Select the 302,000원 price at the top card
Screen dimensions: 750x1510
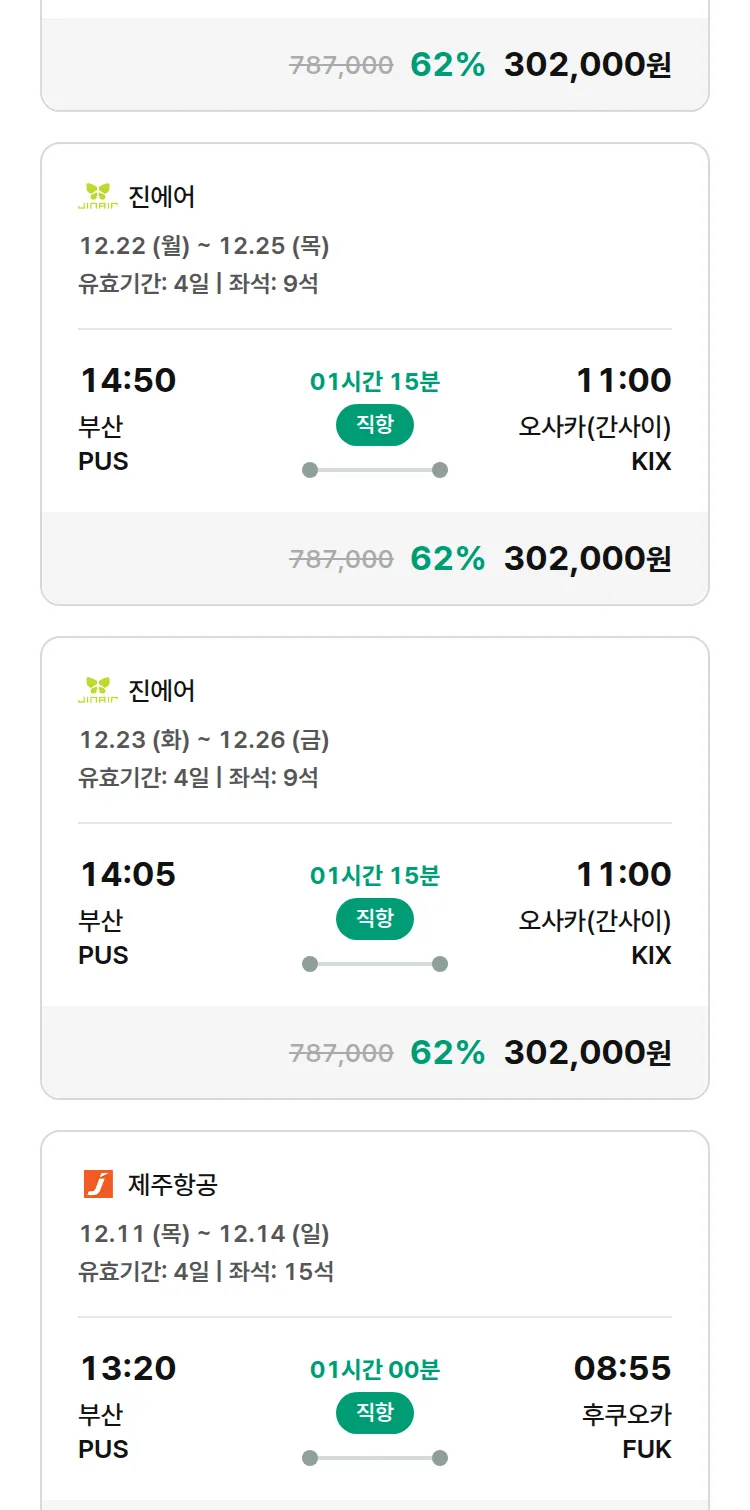coord(587,65)
